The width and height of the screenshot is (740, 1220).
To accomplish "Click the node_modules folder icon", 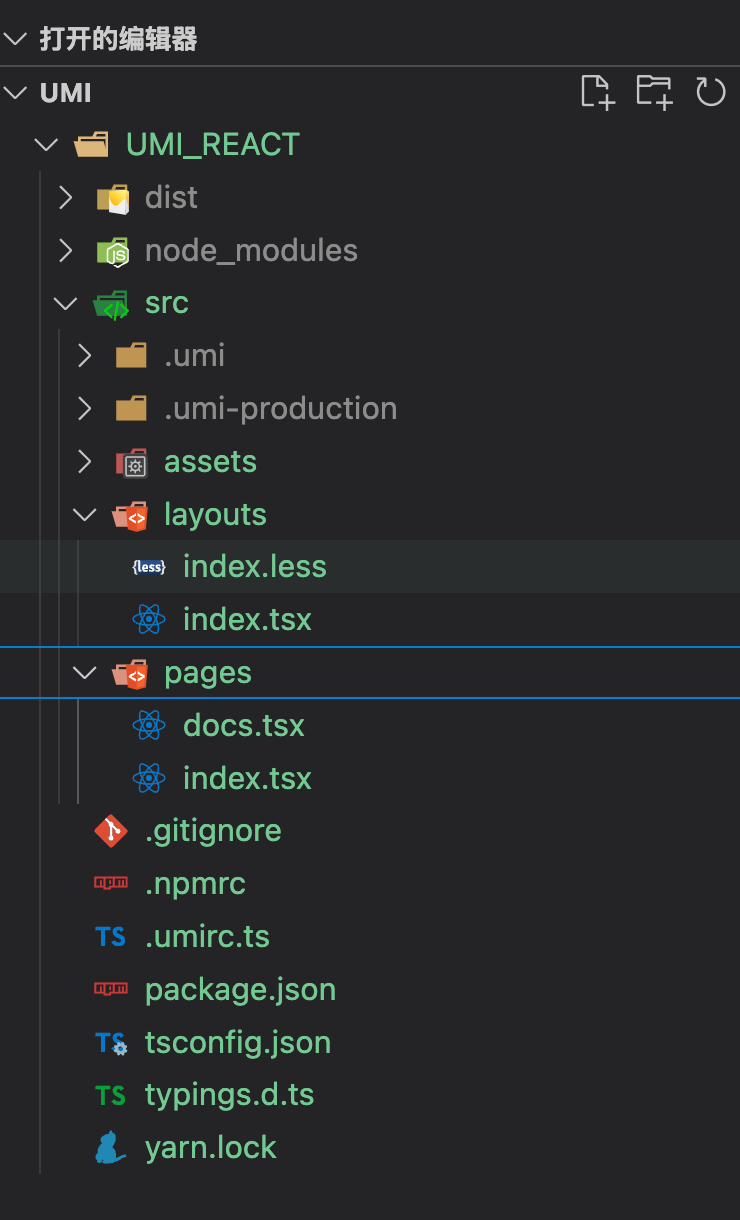I will tap(113, 251).
